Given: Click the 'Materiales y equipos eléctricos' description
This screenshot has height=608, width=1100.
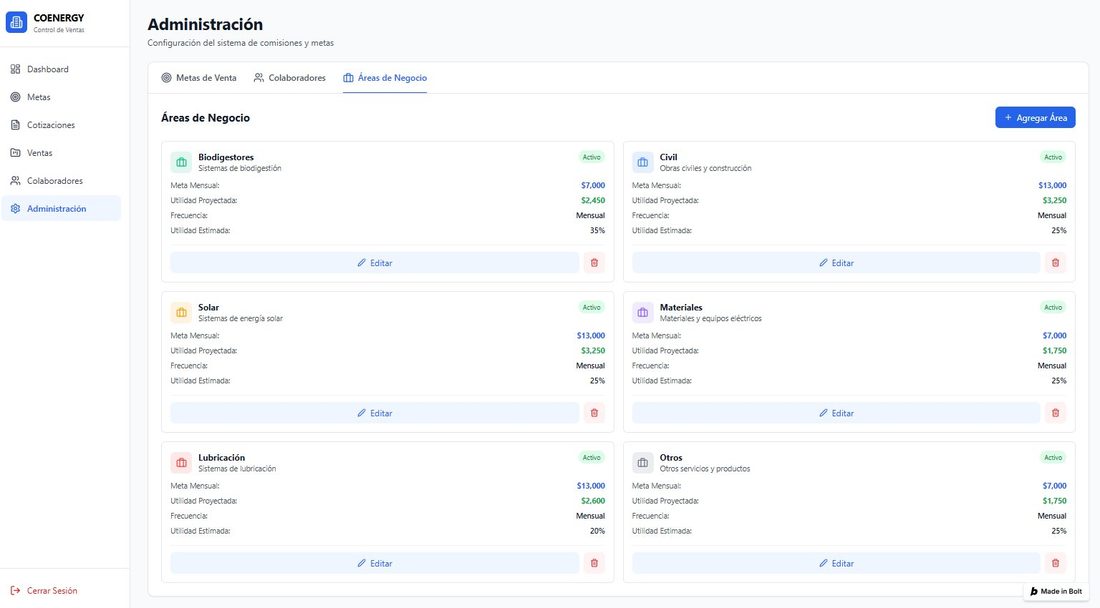Looking at the screenshot, I should 711,318.
